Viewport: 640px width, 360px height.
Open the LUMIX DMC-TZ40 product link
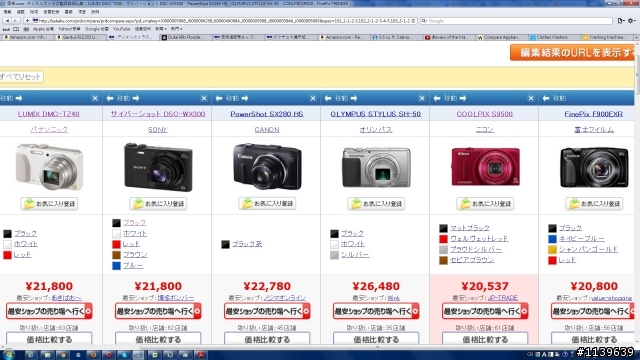pyautogui.click(x=49, y=114)
